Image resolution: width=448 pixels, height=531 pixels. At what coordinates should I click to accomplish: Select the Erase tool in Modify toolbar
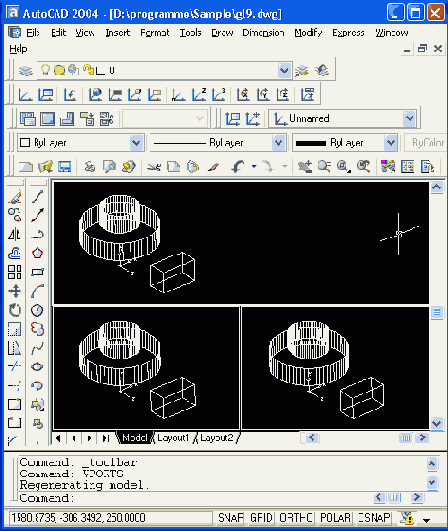[15, 197]
